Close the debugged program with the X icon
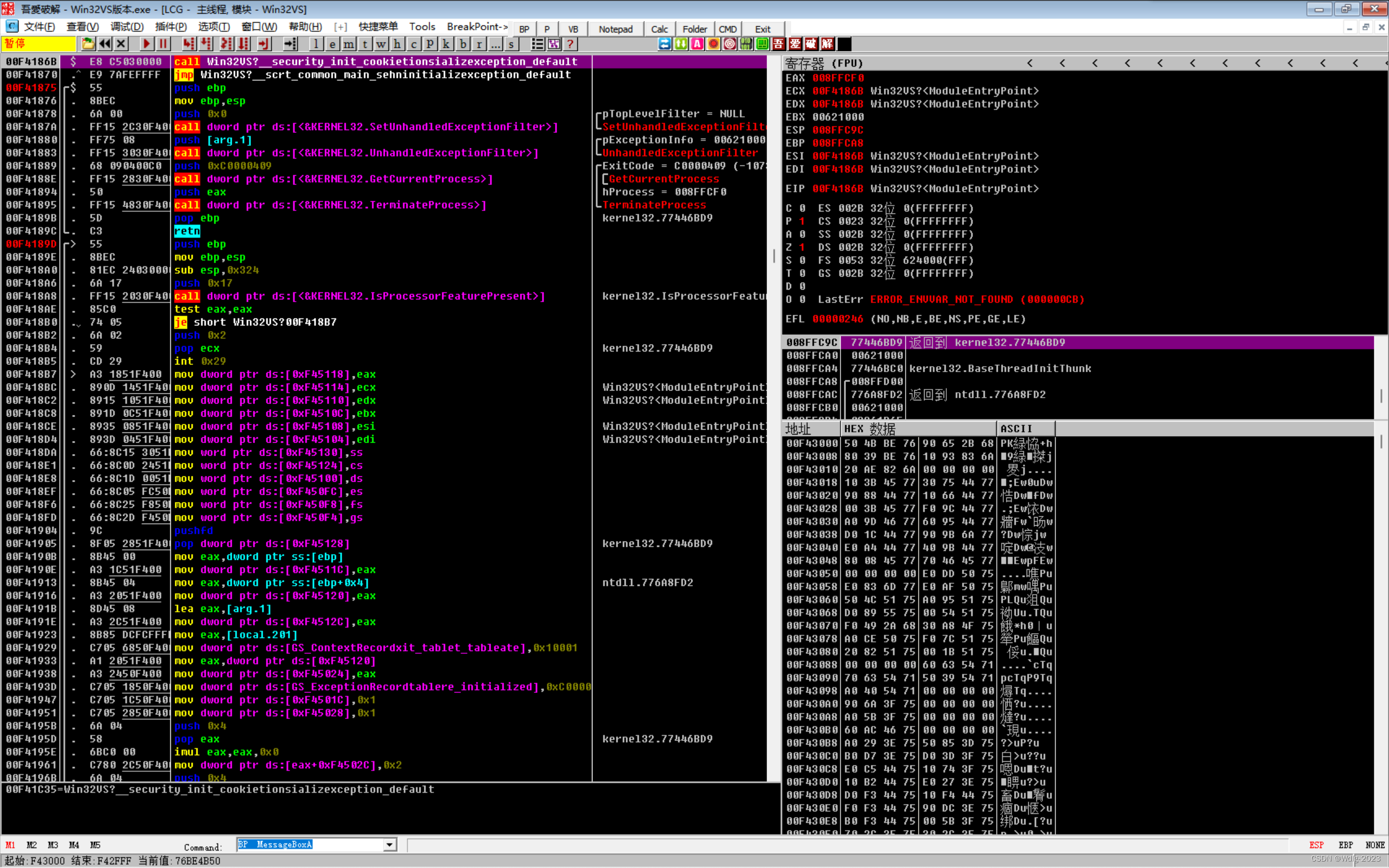The image size is (1389, 868). 120,43
